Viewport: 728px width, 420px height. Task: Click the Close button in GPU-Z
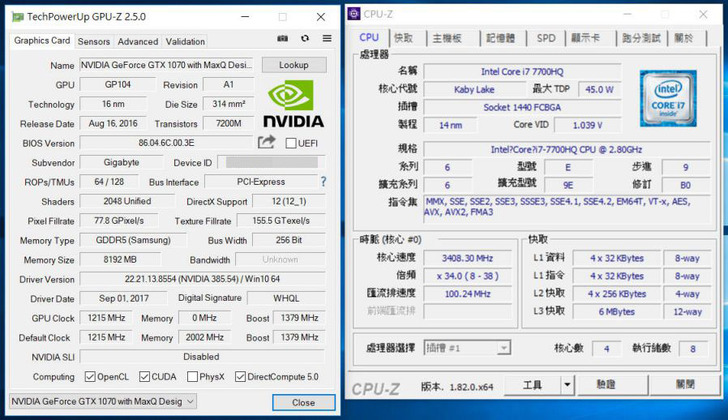304,402
